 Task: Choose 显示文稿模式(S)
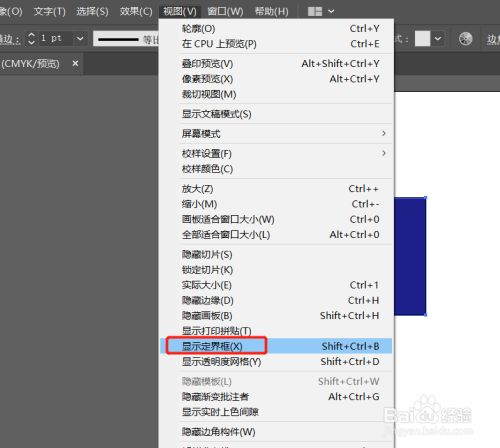[x=276, y=114]
